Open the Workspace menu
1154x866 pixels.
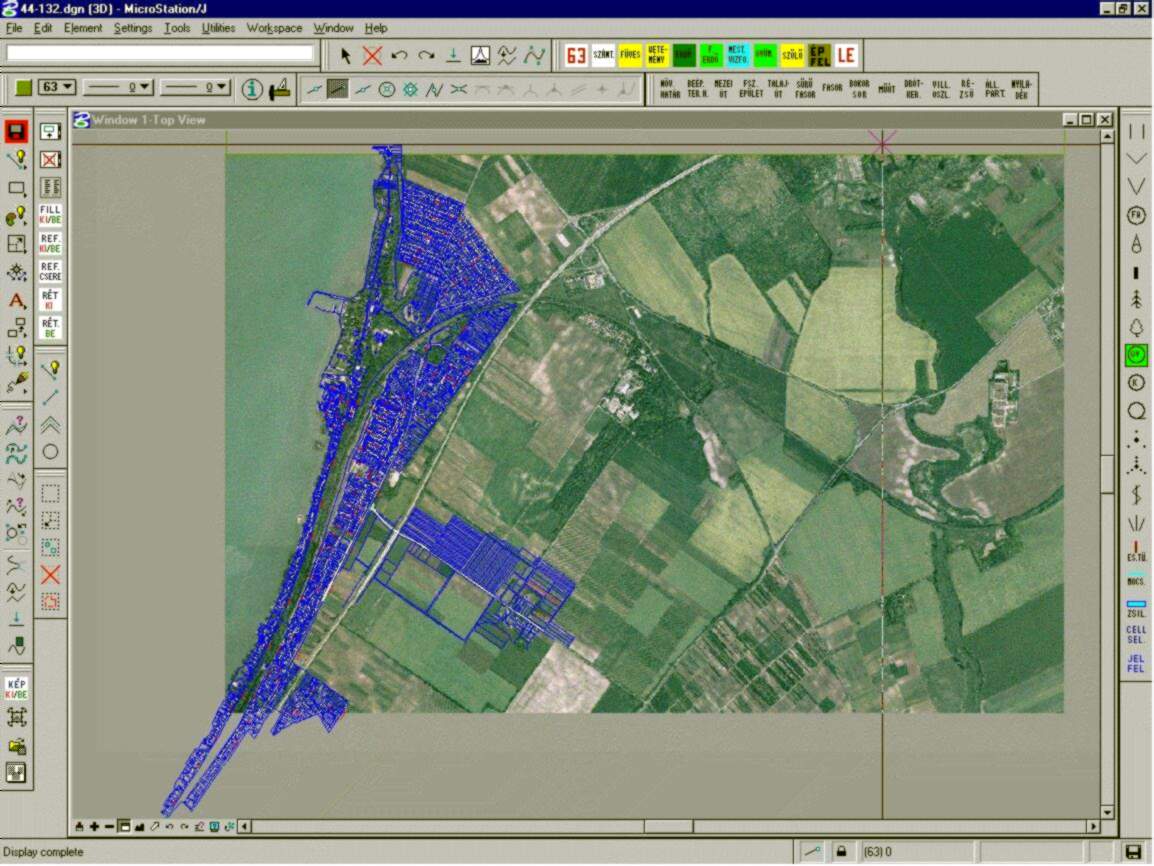coord(274,28)
